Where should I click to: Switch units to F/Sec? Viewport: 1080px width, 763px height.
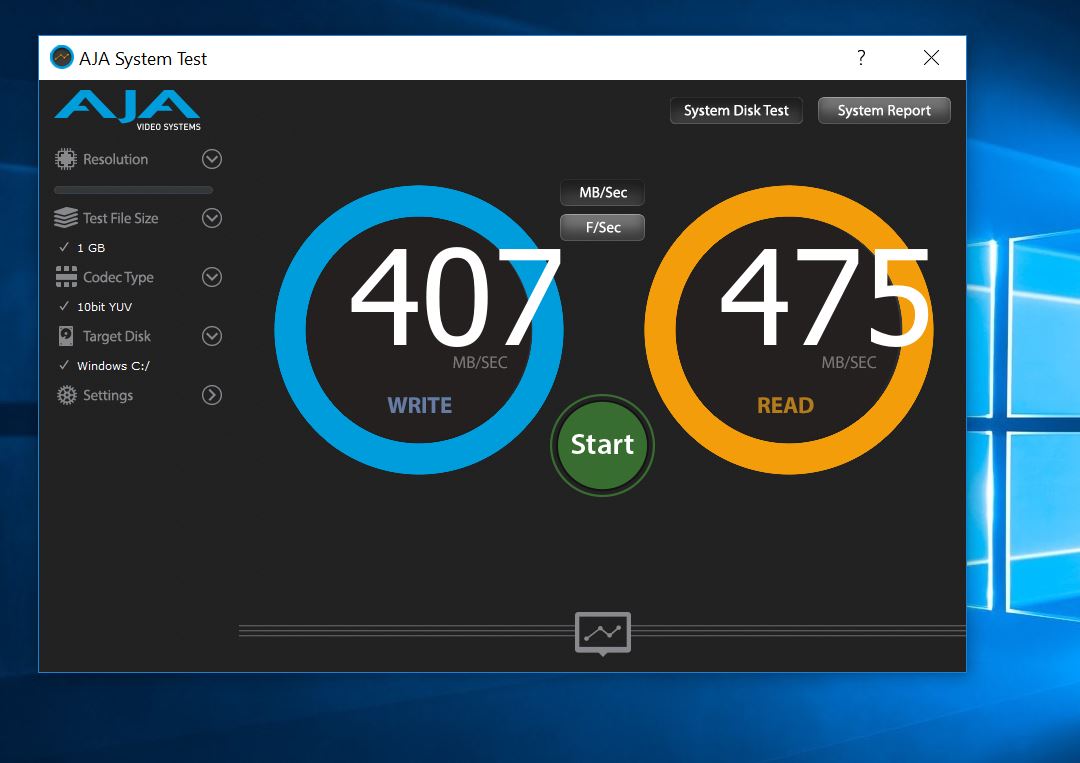(603, 227)
